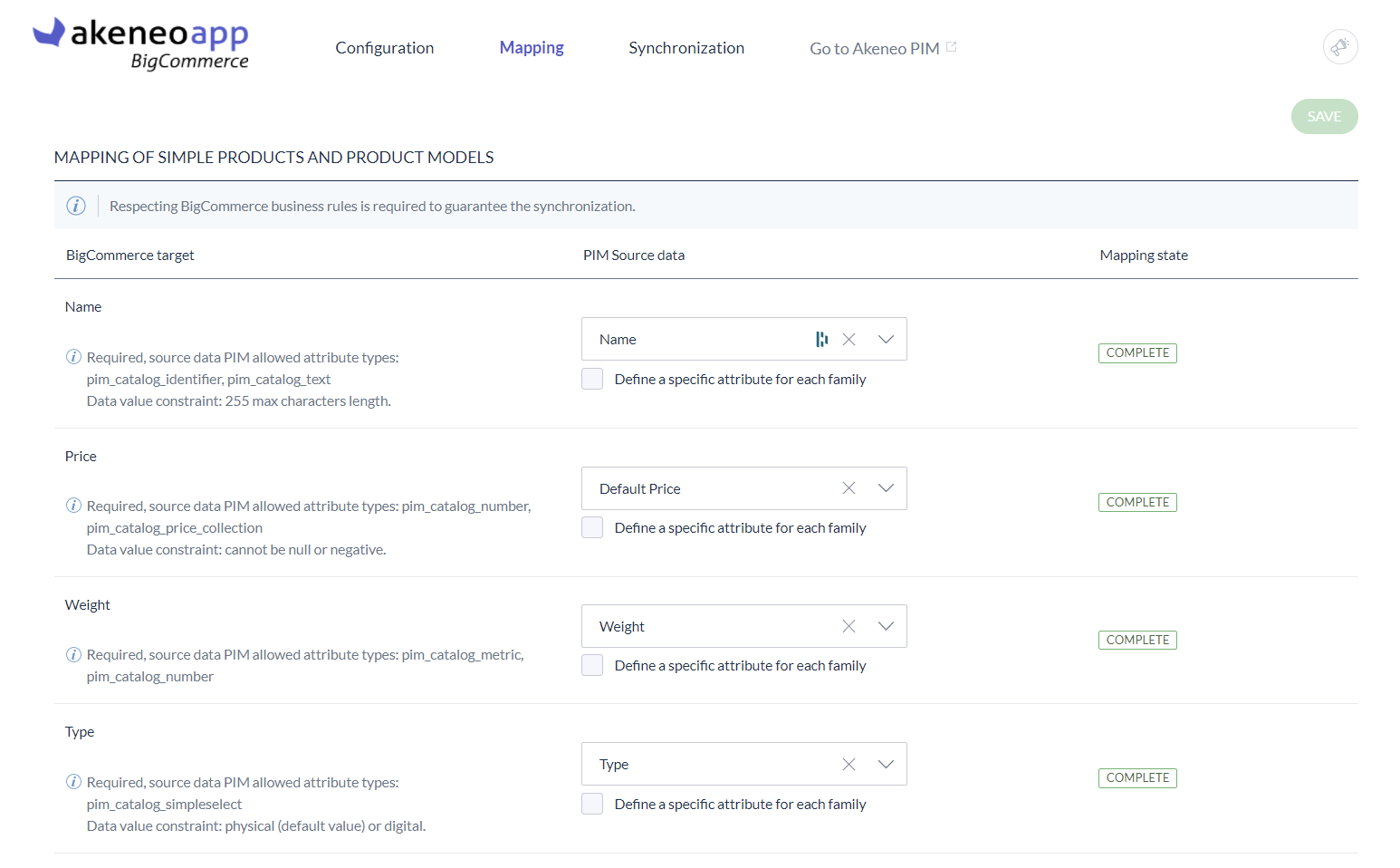Click the 'Price' target row label
This screenshot has height=868, width=1400.
(81, 457)
